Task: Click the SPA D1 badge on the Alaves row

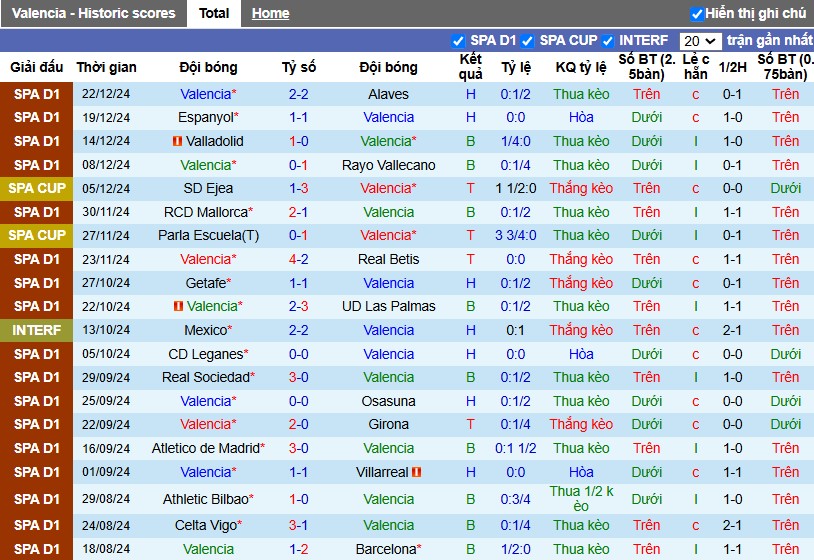Action: 36,94
